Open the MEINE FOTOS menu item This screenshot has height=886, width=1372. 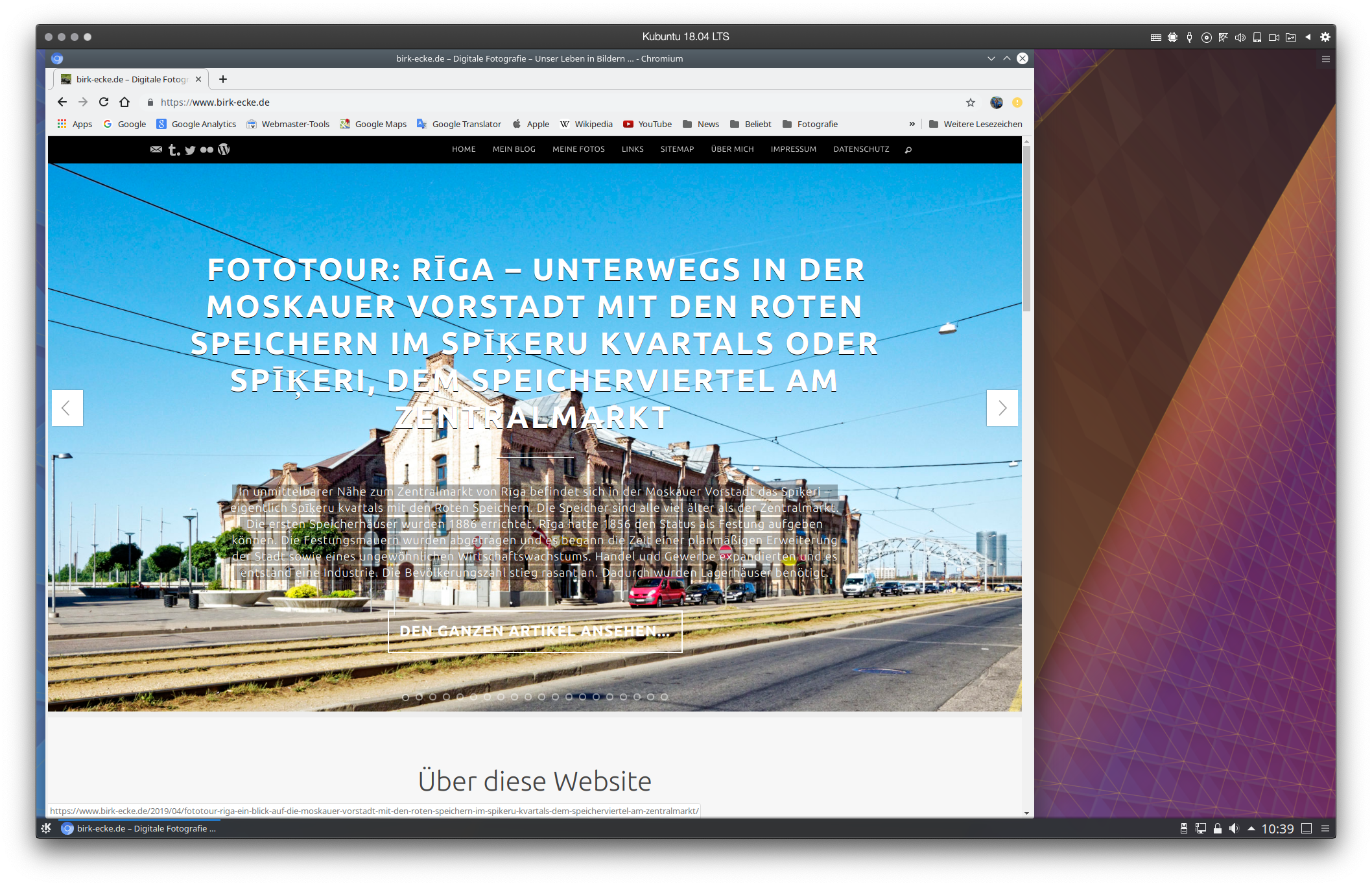578,149
